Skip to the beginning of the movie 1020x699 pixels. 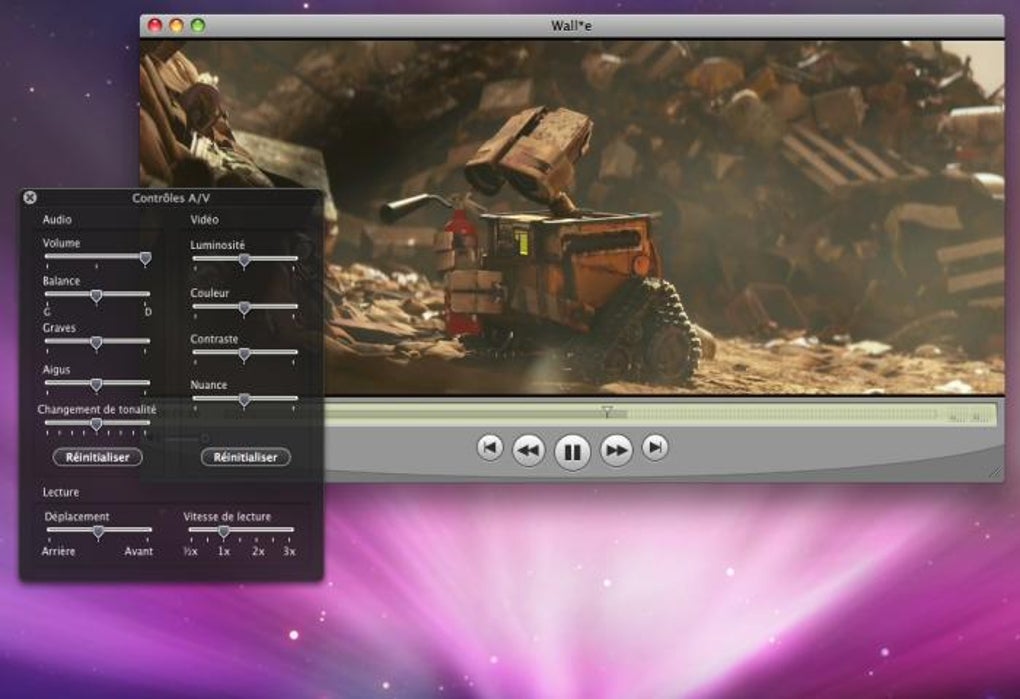click(x=490, y=447)
